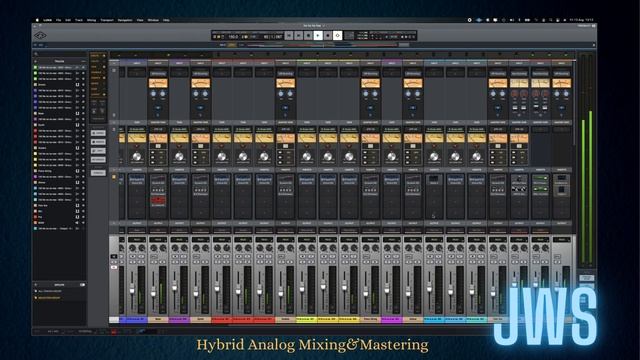Select the Piano String channel name label
The image size is (640, 360).
click(370, 320)
